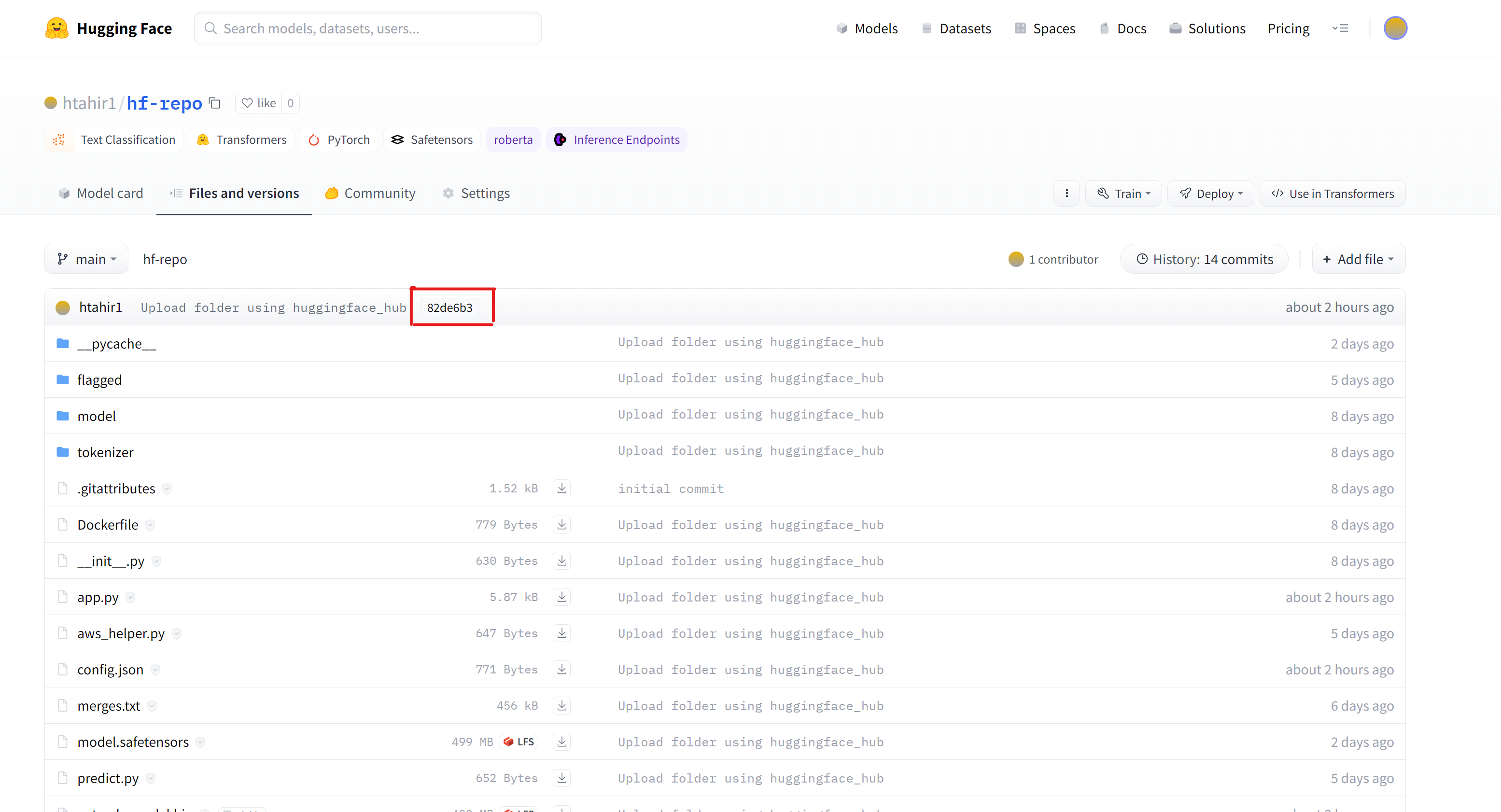1501x812 pixels.
Task: Expand the main branch dropdown
Action: 86,259
